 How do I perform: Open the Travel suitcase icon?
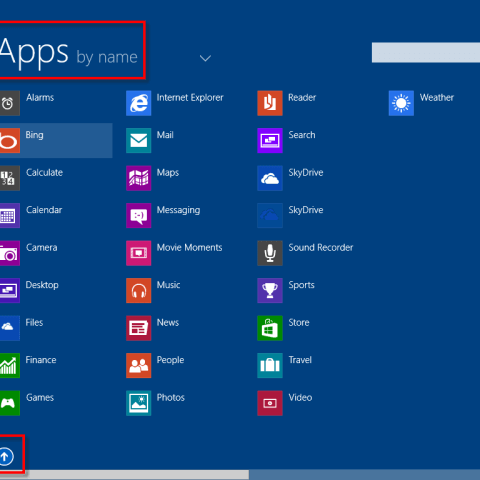click(270, 365)
